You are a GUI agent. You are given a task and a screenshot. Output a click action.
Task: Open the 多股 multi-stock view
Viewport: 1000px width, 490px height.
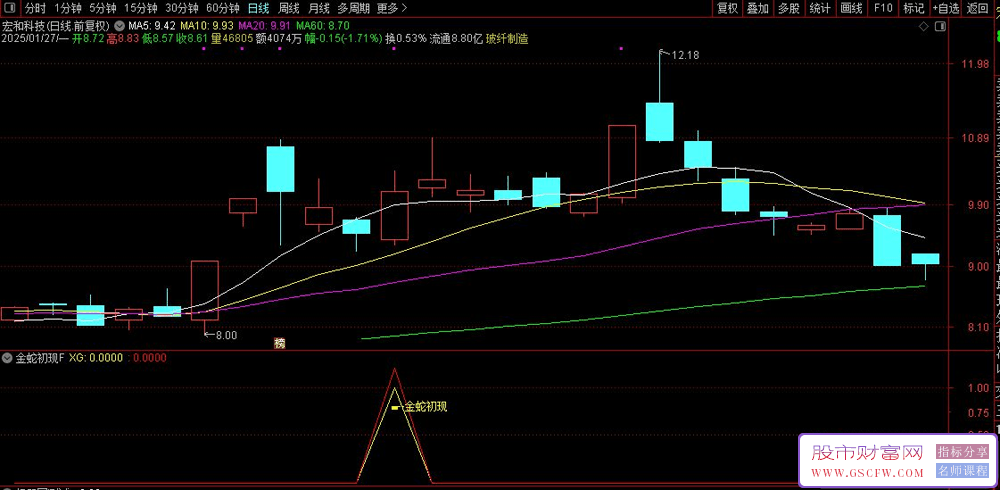point(789,8)
